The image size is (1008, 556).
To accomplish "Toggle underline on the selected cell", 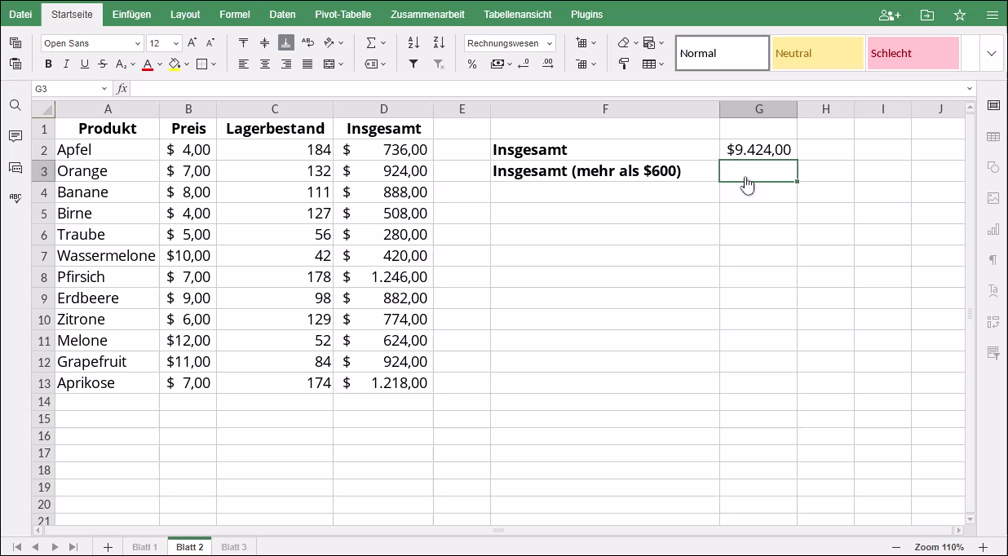I will (84, 64).
